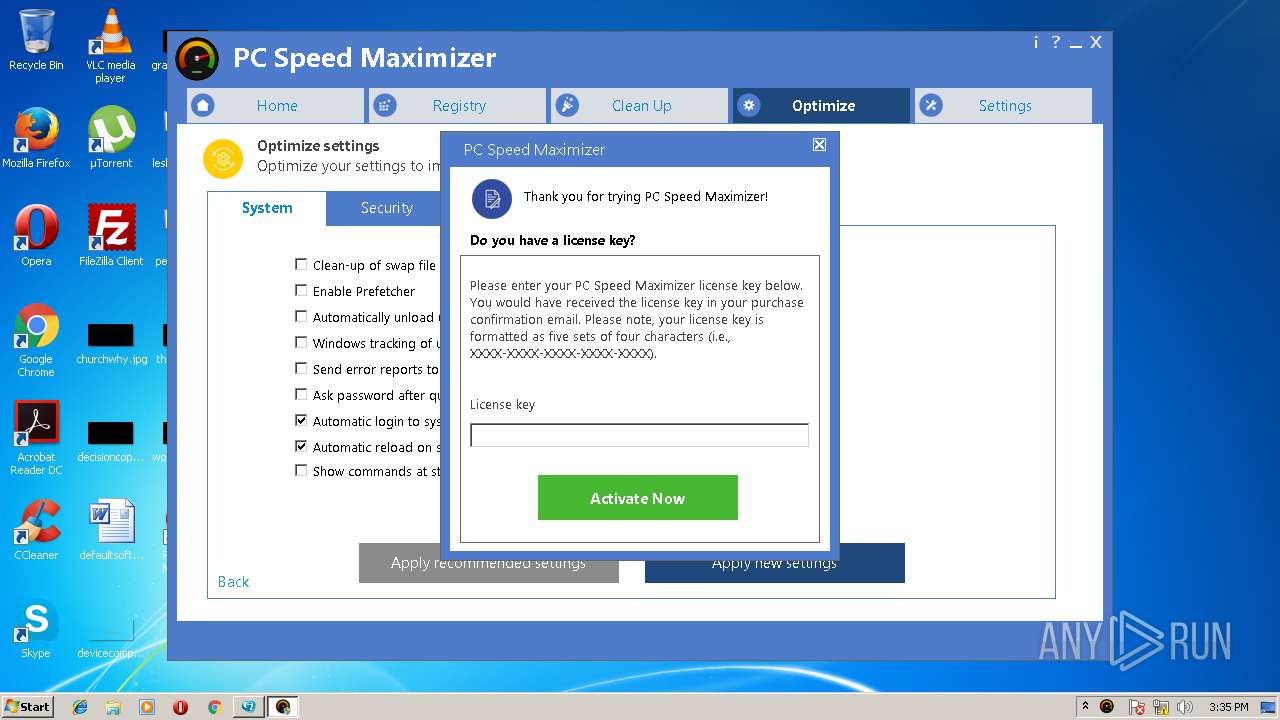
Task: Open VLC media player desktop icon
Action: tap(110, 46)
